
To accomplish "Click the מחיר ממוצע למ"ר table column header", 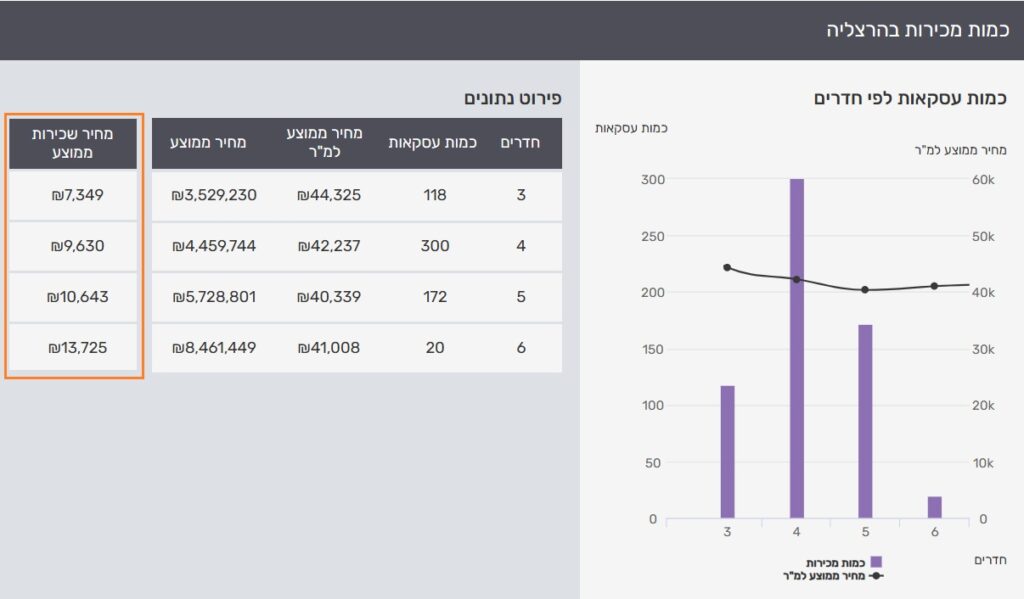I will click(329, 143).
